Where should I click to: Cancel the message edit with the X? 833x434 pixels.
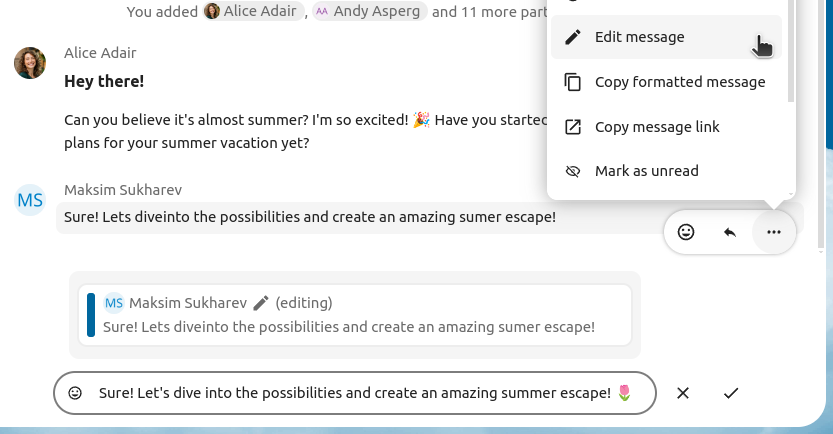pos(683,393)
